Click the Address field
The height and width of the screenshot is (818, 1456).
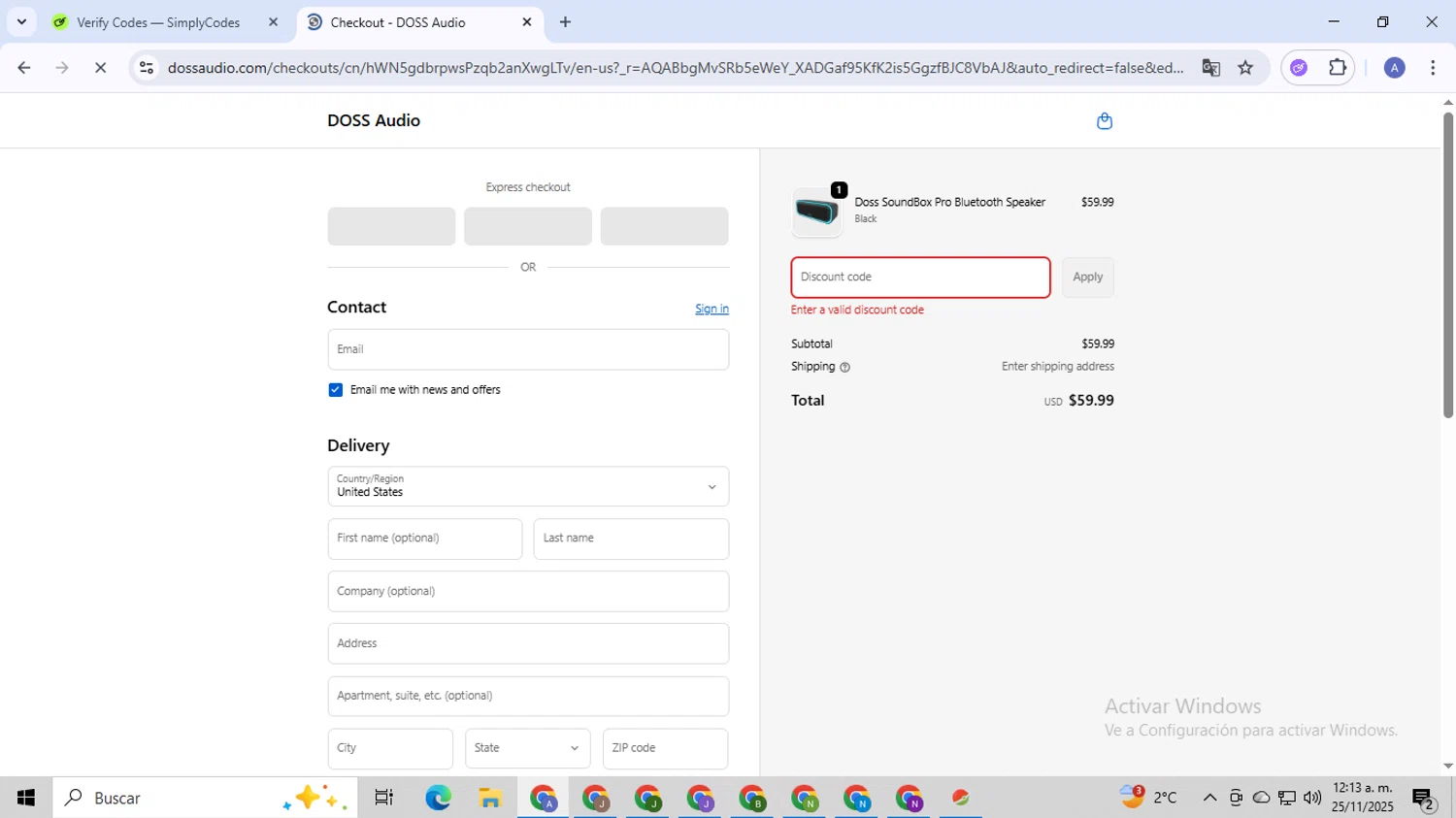(x=528, y=643)
